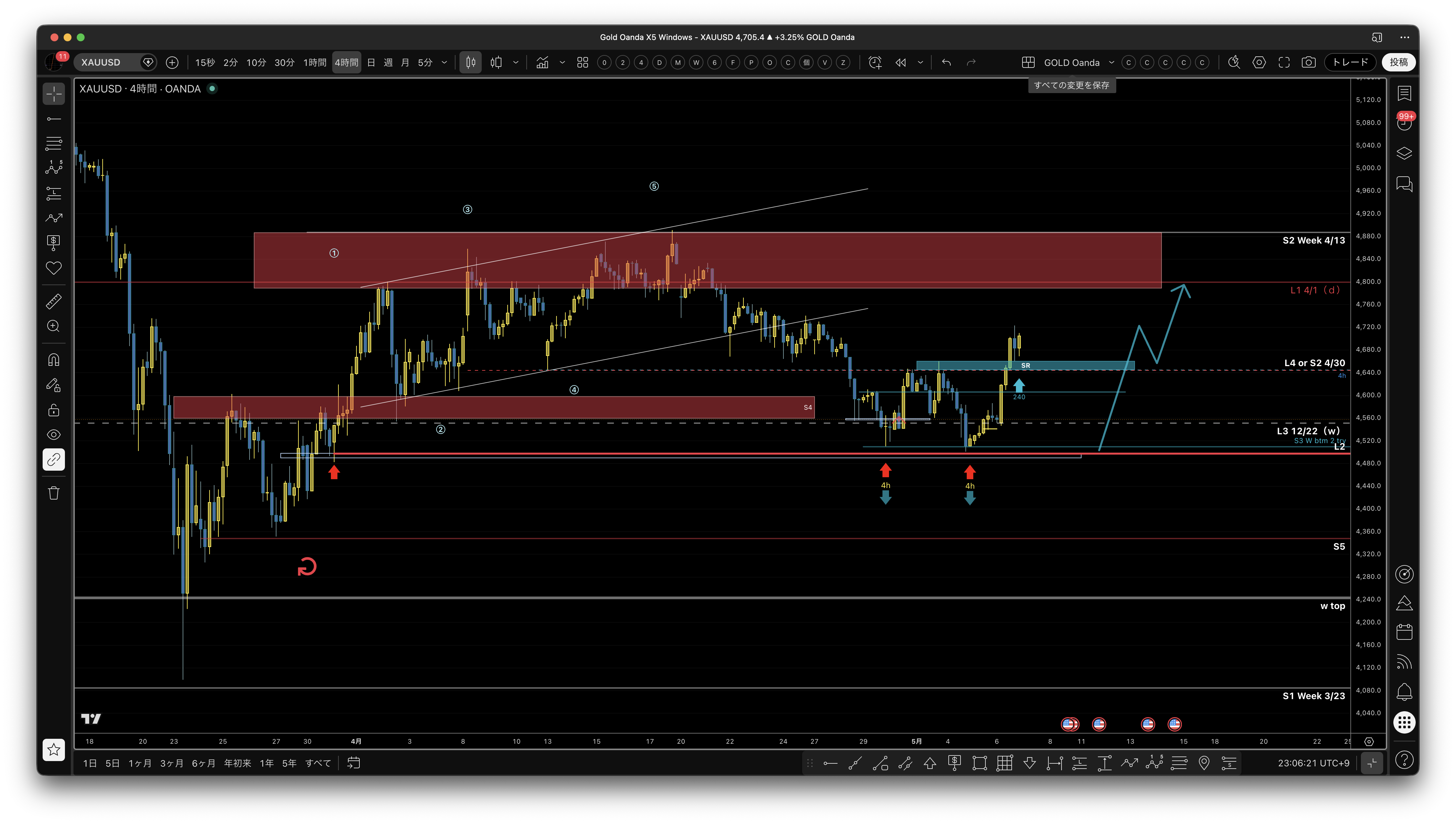The image size is (1456, 824).
Task: Open the alerts bell notifications icon
Action: tap(1405, 692)
